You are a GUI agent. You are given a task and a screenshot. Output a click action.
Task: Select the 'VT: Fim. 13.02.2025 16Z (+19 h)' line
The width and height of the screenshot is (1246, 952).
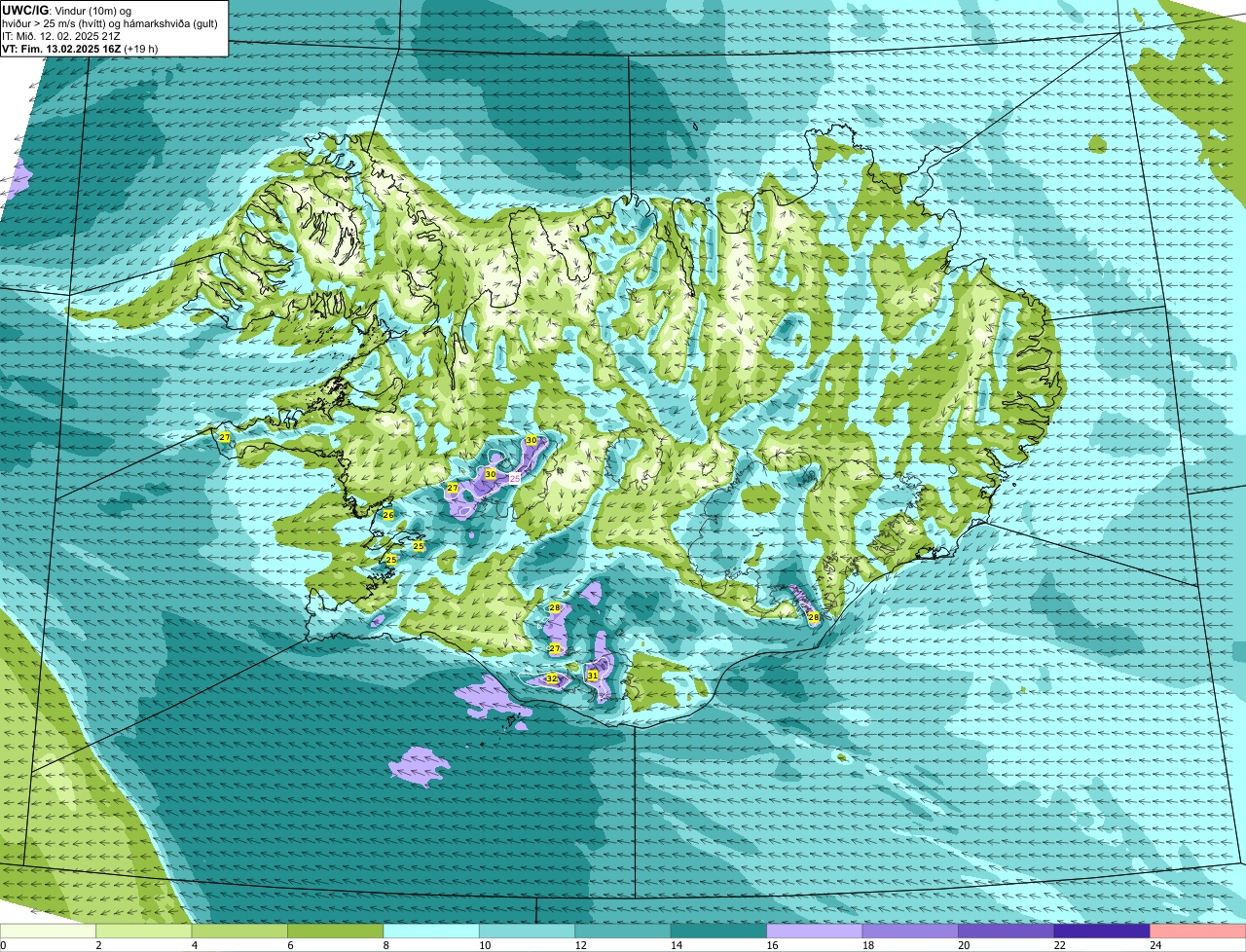pyautogui.click(x=80, y=49)
